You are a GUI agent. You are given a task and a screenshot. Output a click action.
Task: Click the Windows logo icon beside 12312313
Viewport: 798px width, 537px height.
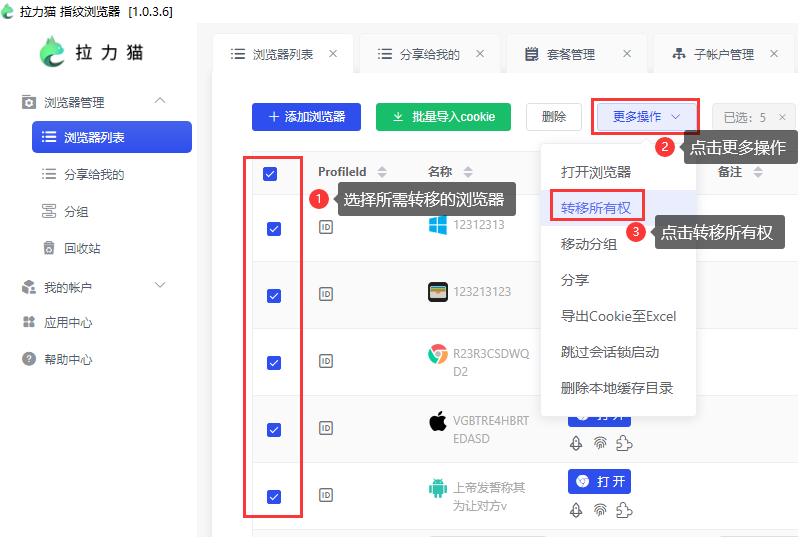point(438,224)
